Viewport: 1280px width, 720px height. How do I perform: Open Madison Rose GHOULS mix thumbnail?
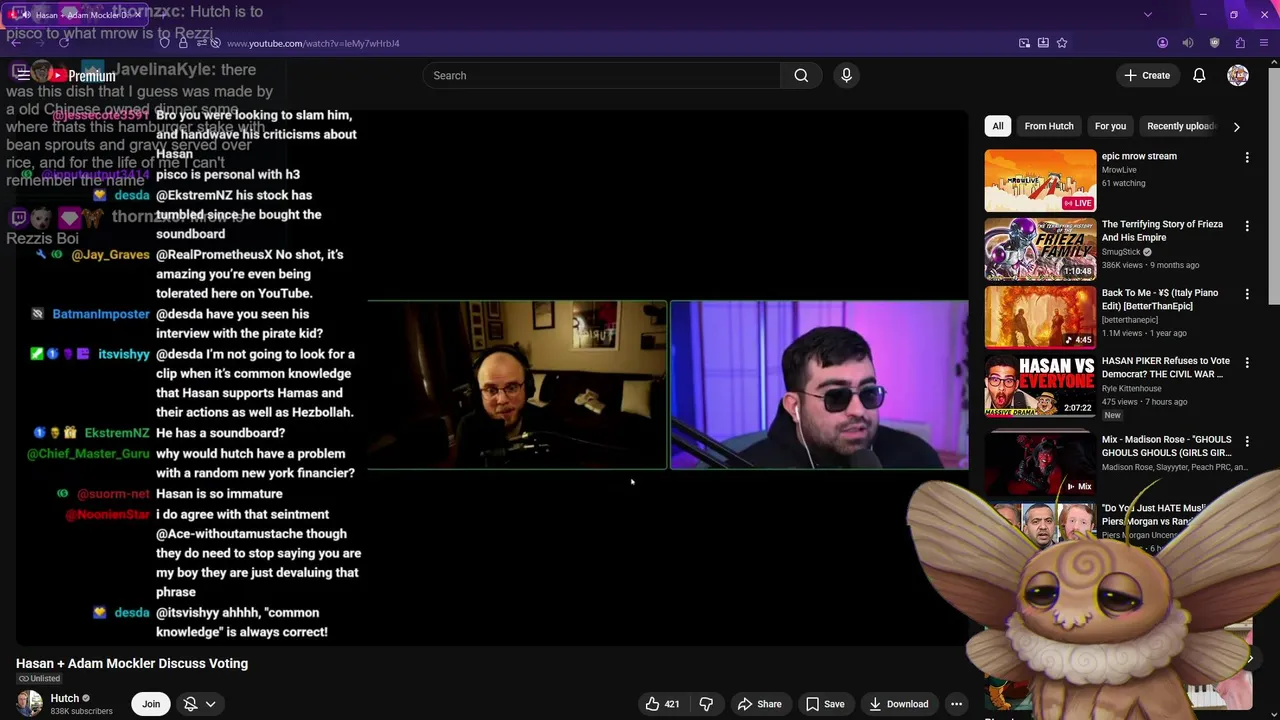(x=1040, y=463)
